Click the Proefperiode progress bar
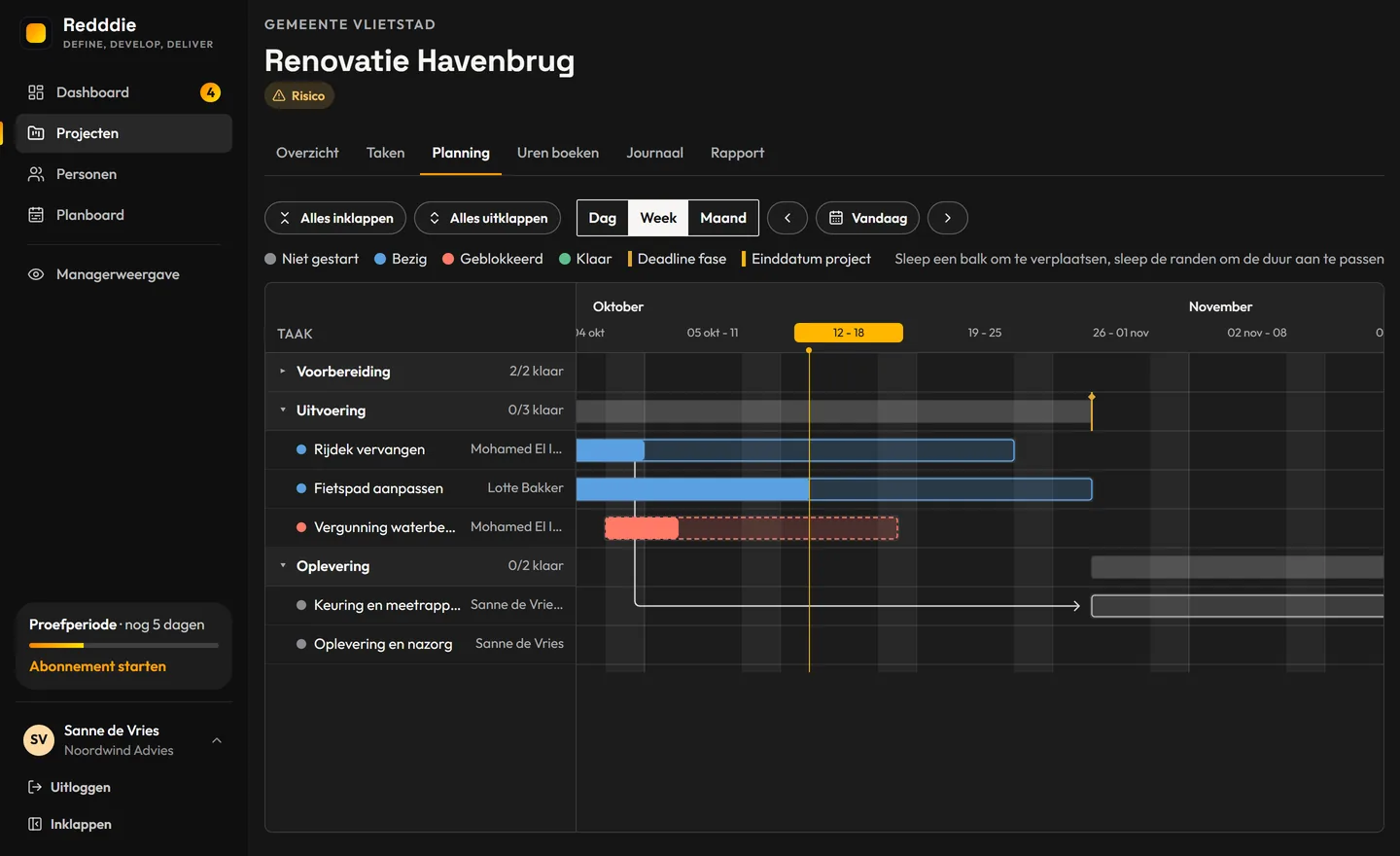The width and height of the screenshot is (1400, 856). pyautogui.click(x=123, y=645)
